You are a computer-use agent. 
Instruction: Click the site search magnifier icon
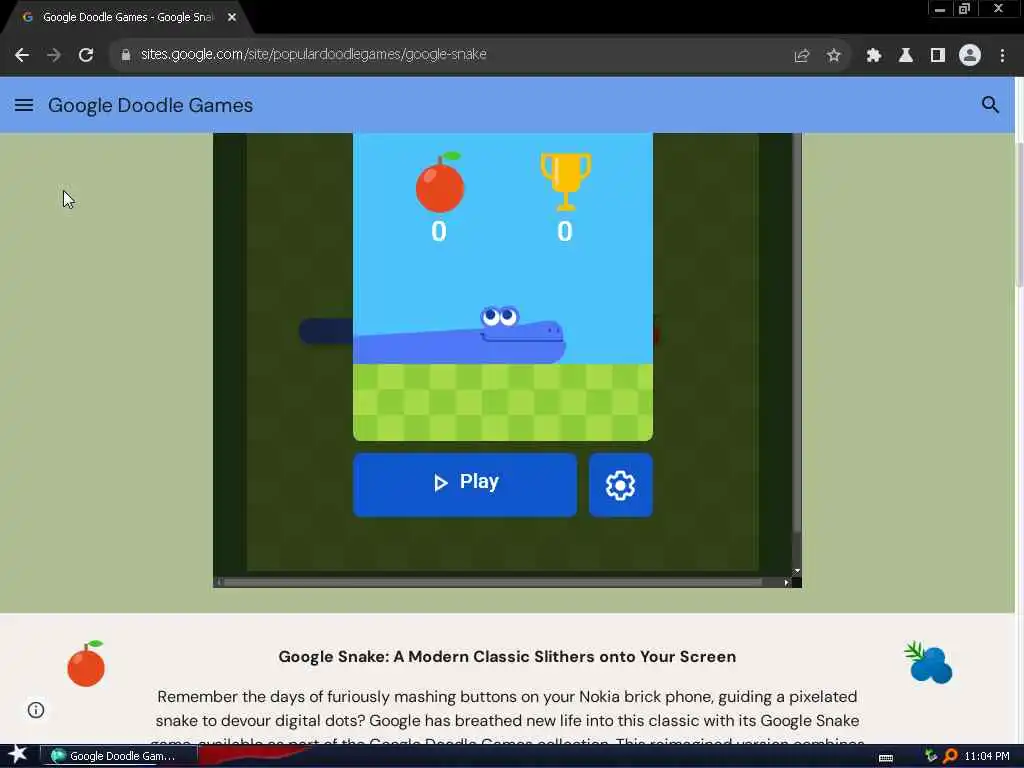[x=990, y=104]
